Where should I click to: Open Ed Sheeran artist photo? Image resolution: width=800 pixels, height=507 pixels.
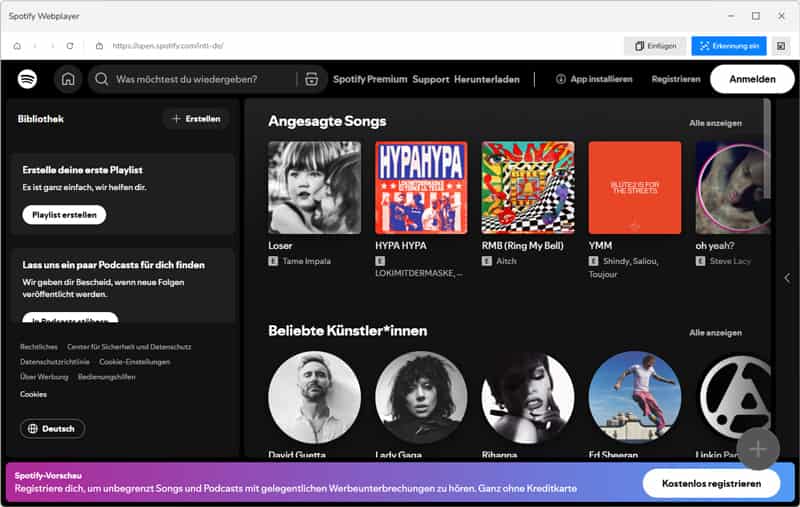coord(635,397)
